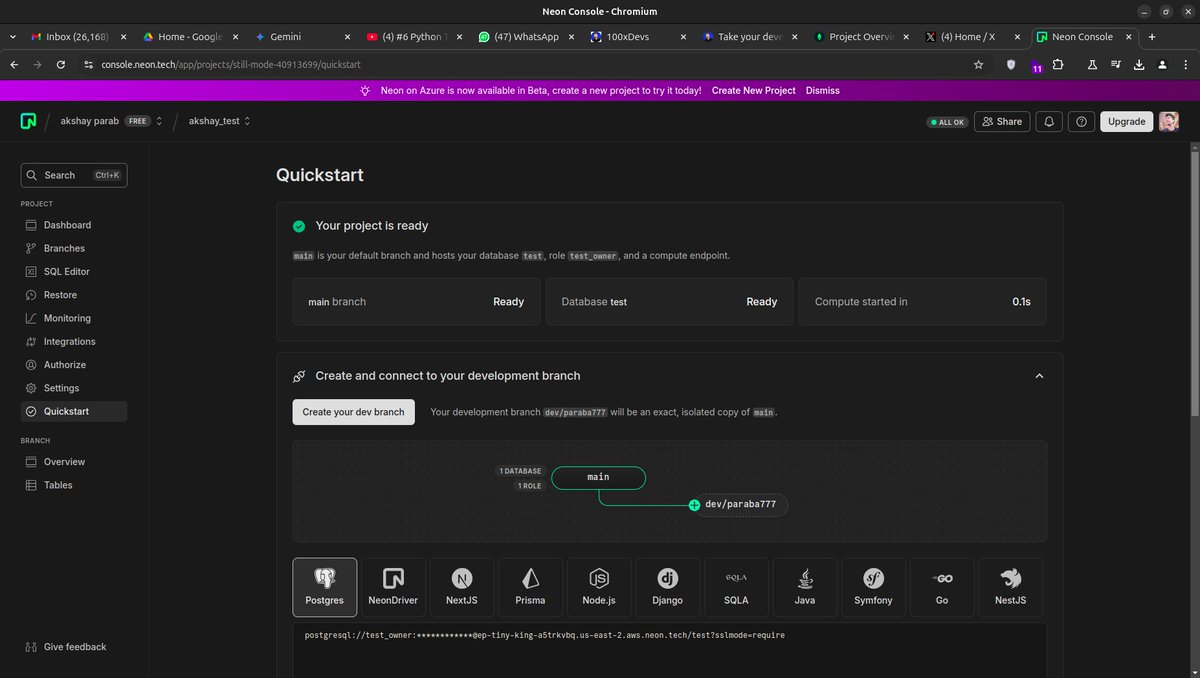Switch to the Gemini browser tab
1200x678 pixels.
coord(301,37)
